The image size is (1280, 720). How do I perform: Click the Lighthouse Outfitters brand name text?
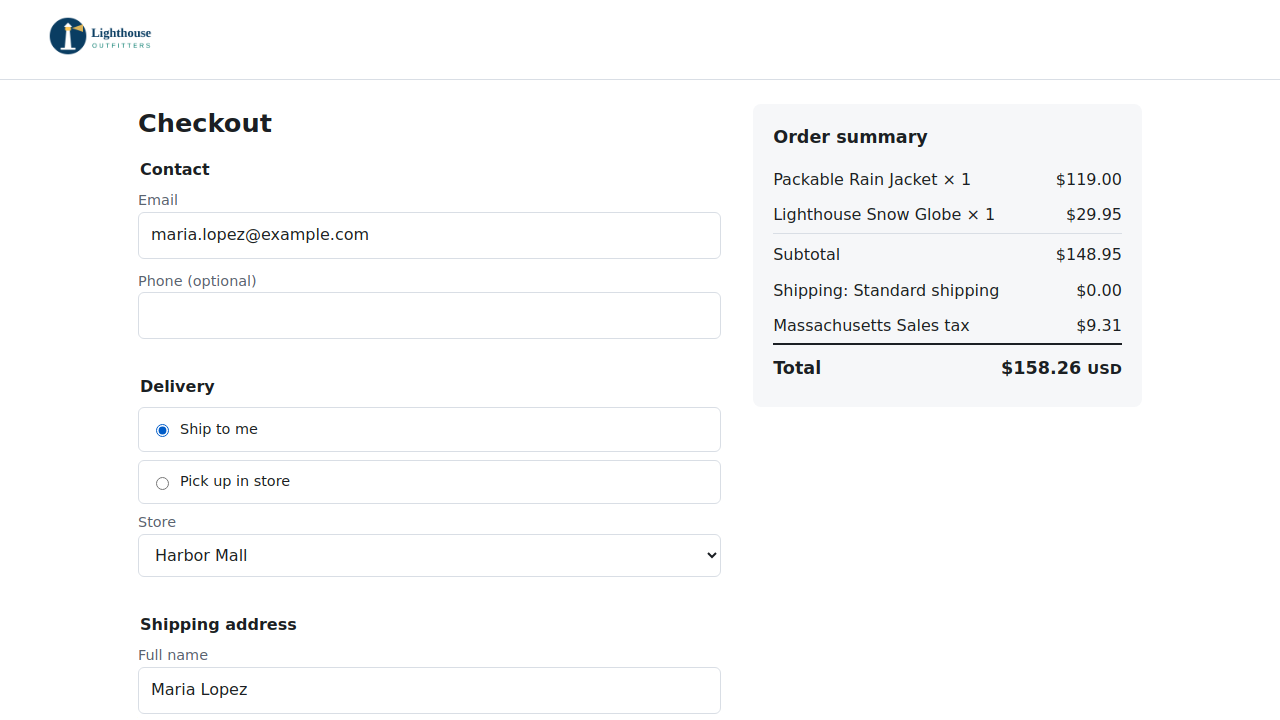click(x=121, y=38)
